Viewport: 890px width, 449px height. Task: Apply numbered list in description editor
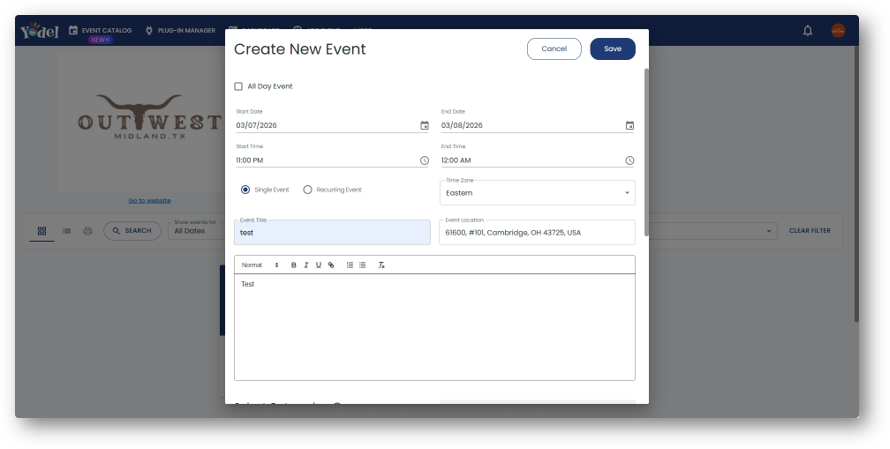[x=350, y=265]
